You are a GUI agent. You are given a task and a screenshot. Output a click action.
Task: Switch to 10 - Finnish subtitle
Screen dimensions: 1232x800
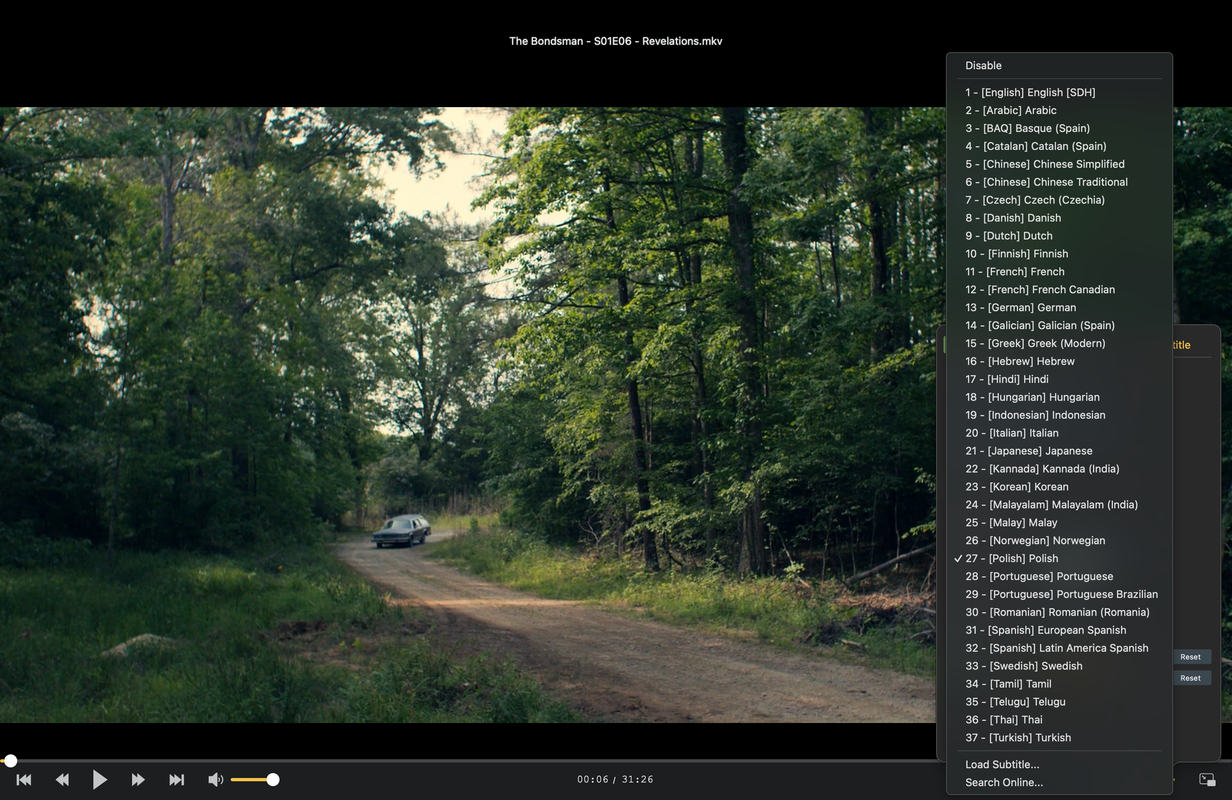[1059, 255]
